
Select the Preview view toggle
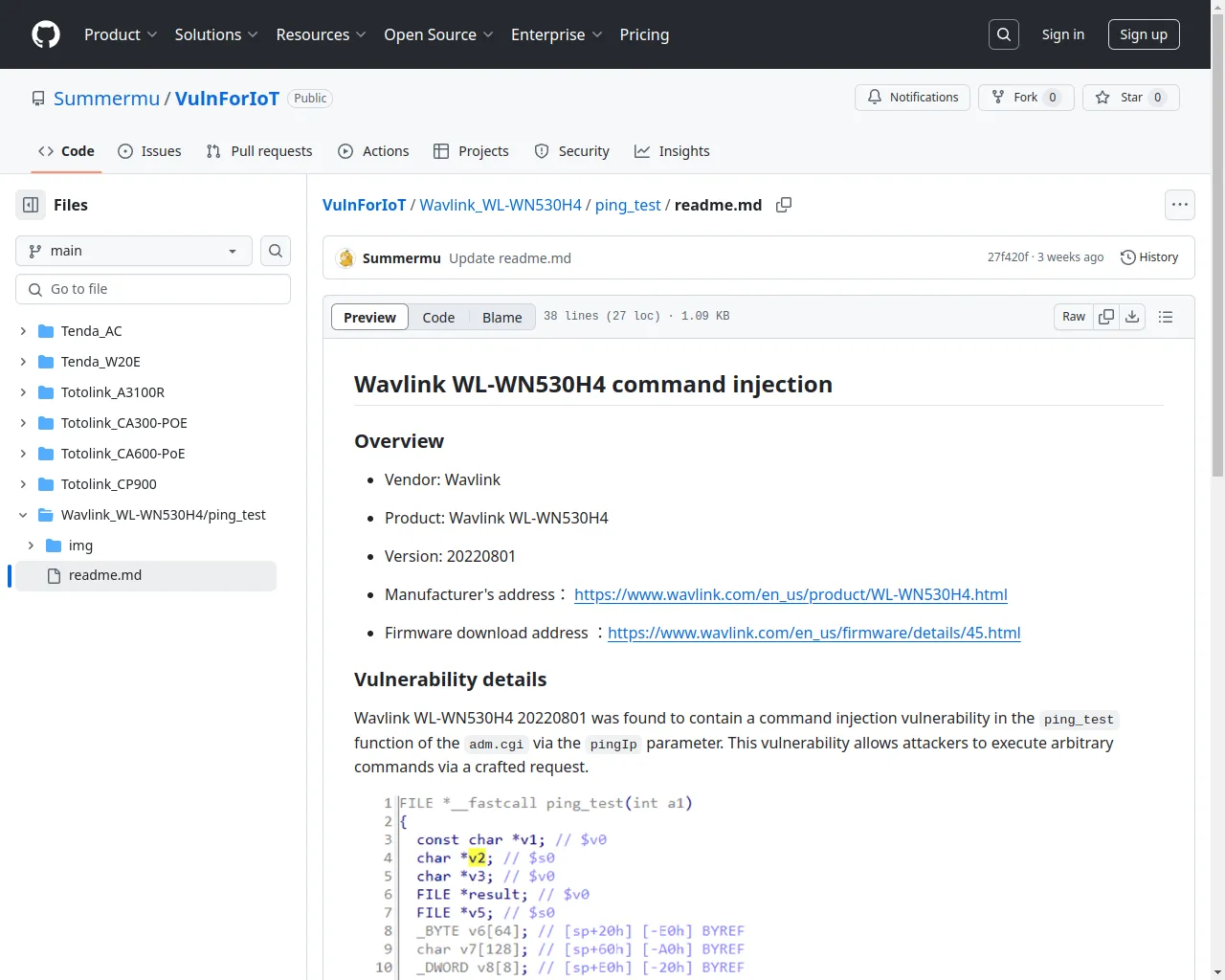pyautogui.click(x=369, y=317)
